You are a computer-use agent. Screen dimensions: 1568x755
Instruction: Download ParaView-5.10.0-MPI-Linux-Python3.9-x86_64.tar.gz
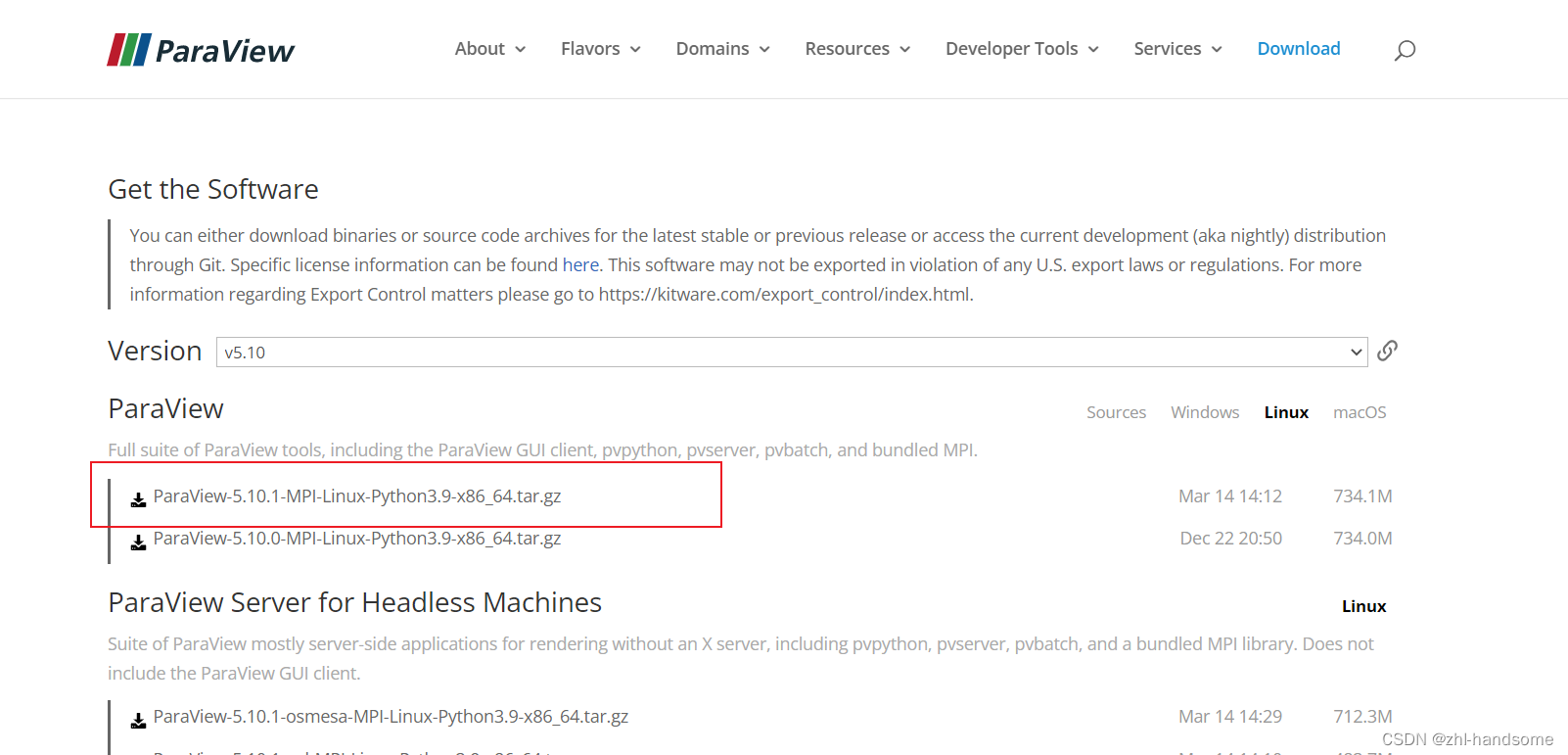pos(357,539)
